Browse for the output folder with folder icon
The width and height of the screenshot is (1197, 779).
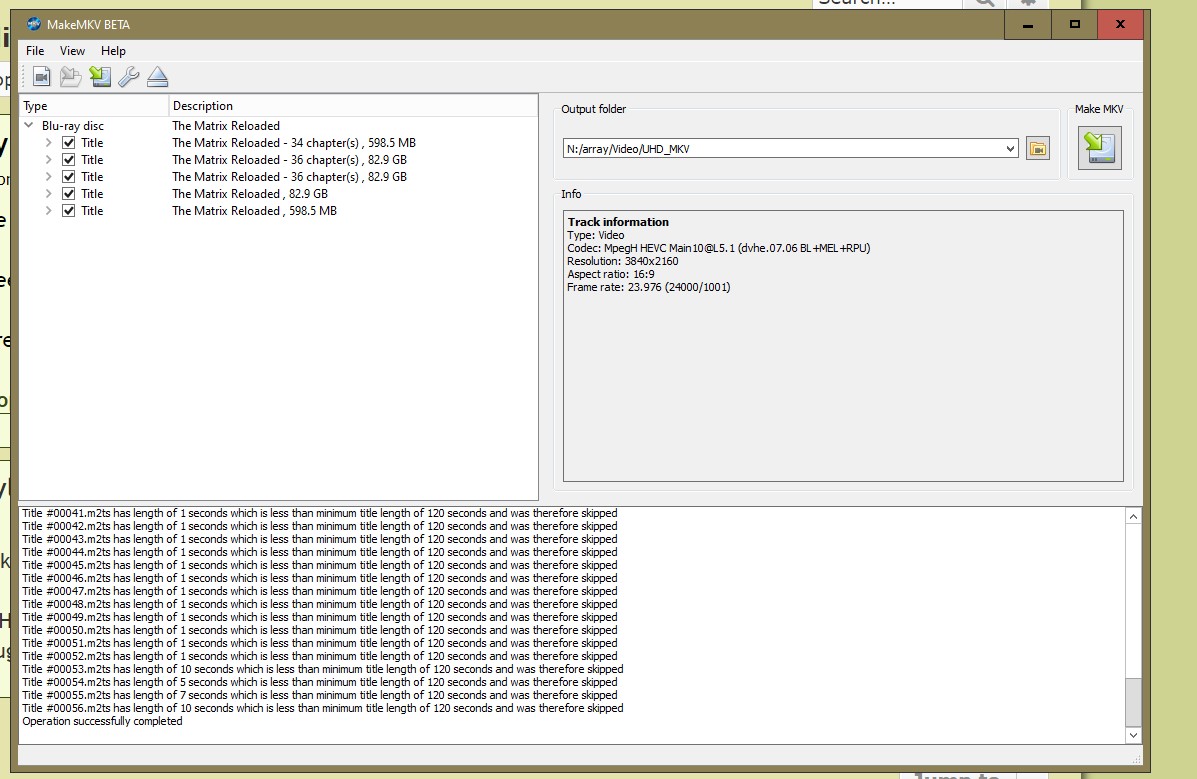[1037, 148]
